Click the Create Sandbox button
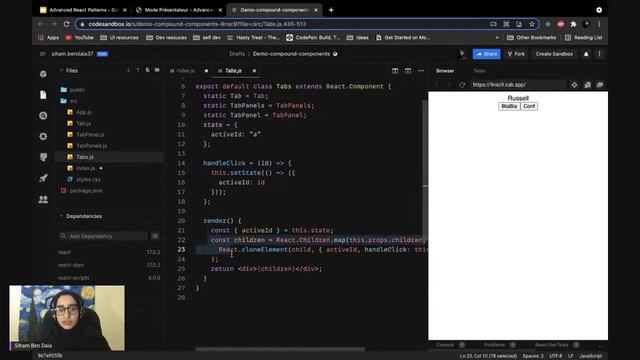 click(554, 54)
